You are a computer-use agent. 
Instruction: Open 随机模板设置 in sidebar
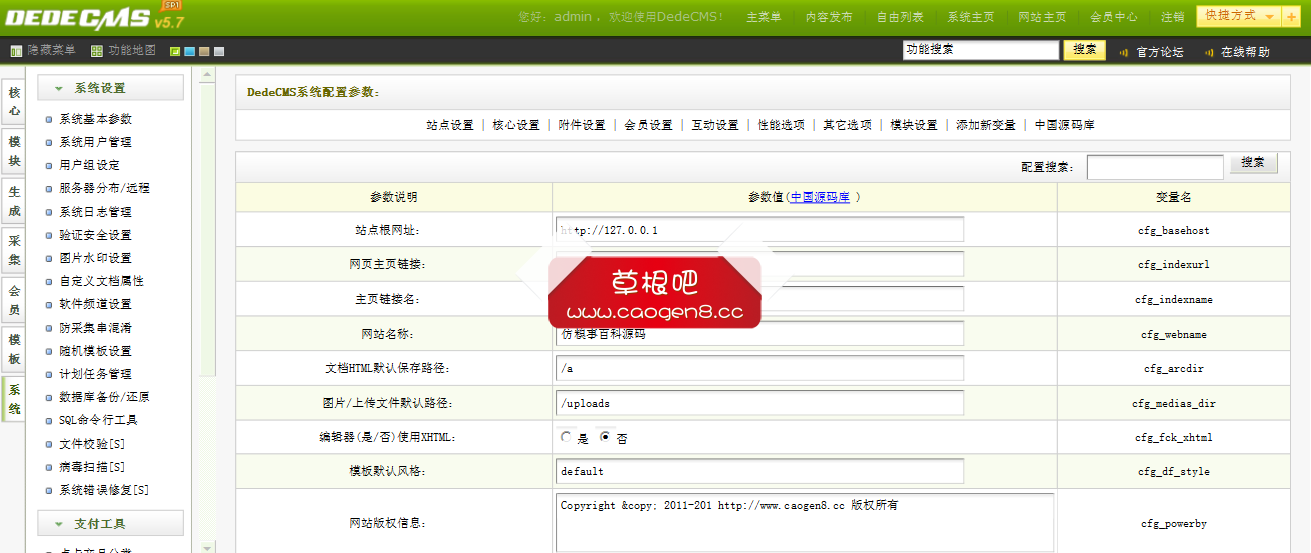pyautogui.click(x=95, y=351)
